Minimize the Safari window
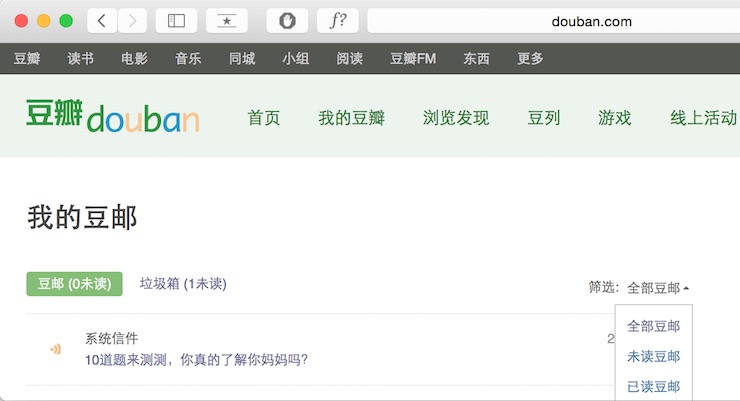 43,21
